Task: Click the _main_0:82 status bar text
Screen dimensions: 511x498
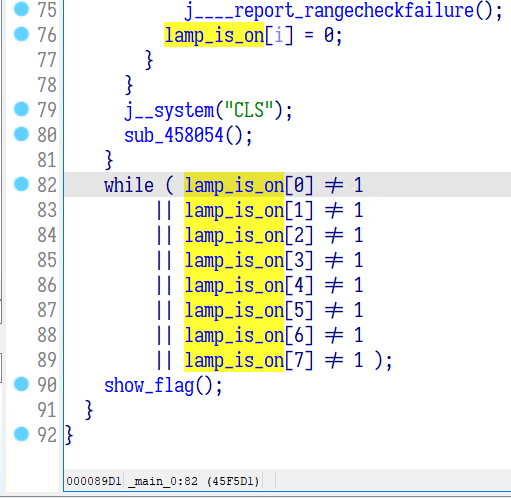Action: pyautogui.click(x=163, y=481)
